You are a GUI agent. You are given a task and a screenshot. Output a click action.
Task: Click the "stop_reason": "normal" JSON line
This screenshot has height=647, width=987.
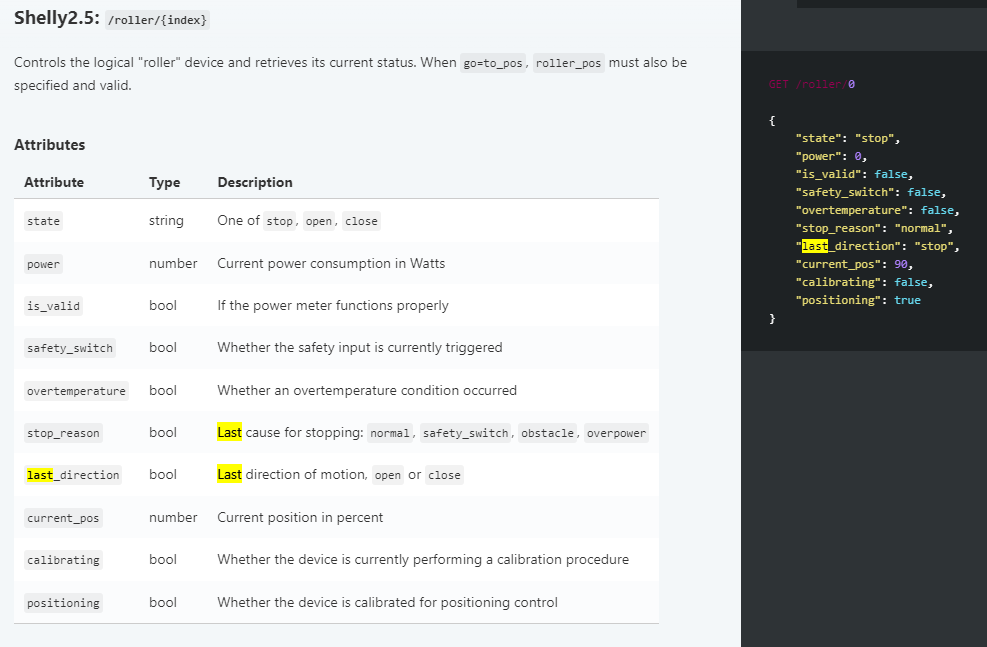(x=874, y=228)
